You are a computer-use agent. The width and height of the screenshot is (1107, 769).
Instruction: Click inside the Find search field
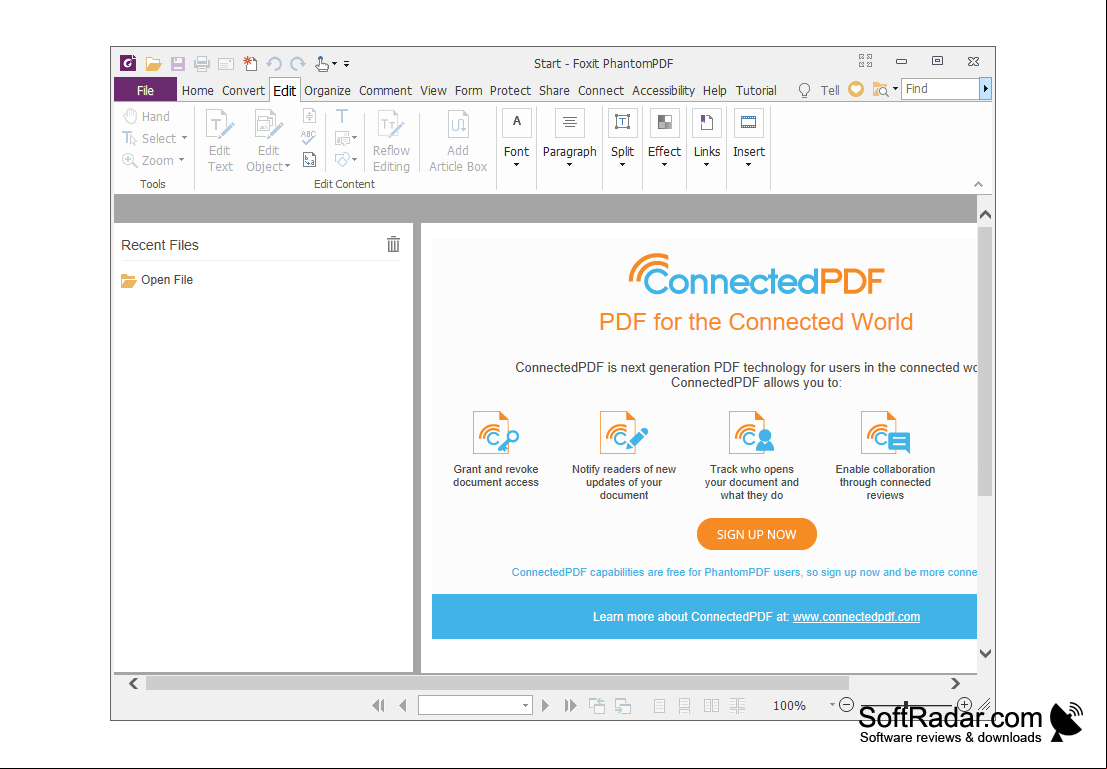point(940,89)
